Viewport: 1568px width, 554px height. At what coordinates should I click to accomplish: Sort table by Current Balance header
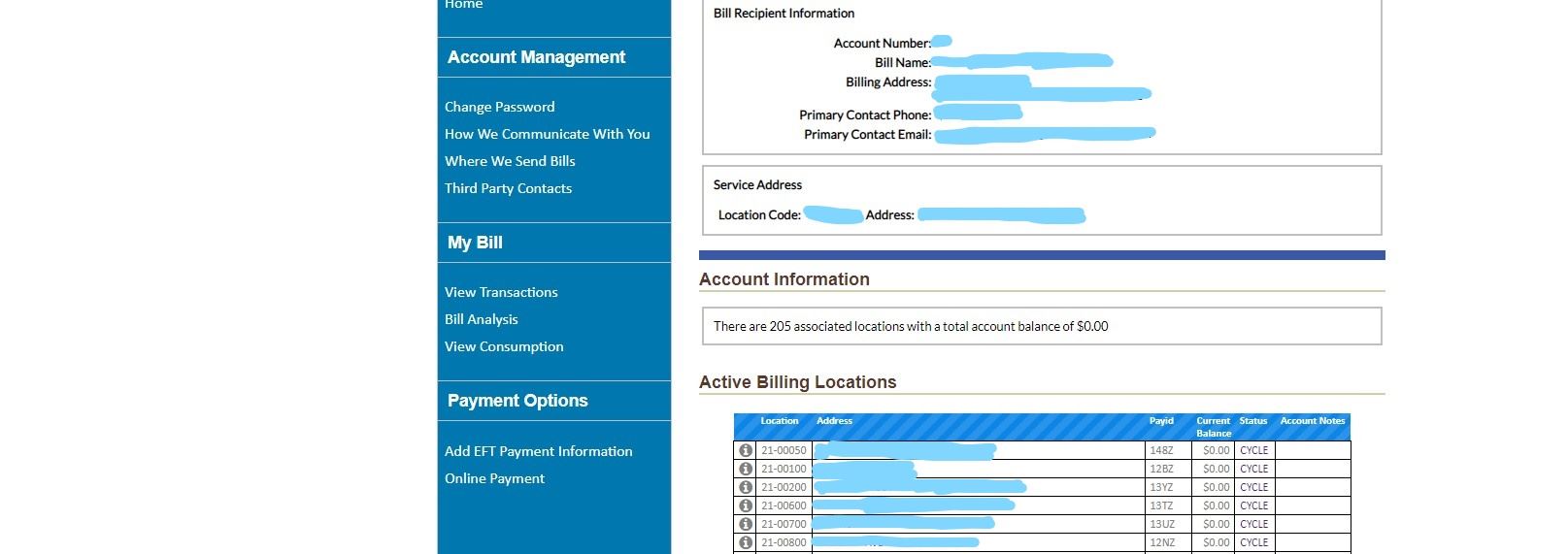click(x=1213, y=427)
